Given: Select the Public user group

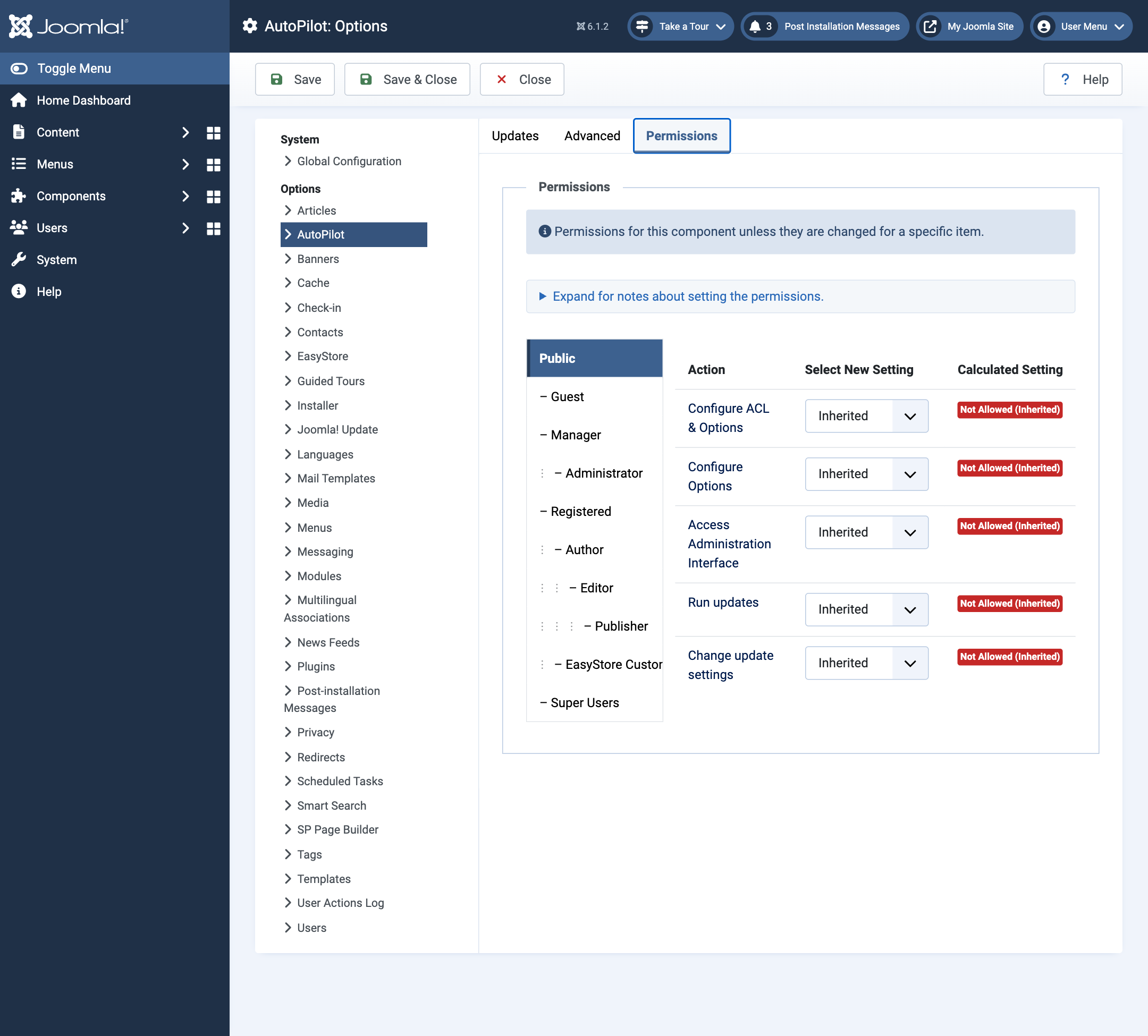Looking at the screenshot, I should coord(595,358).
